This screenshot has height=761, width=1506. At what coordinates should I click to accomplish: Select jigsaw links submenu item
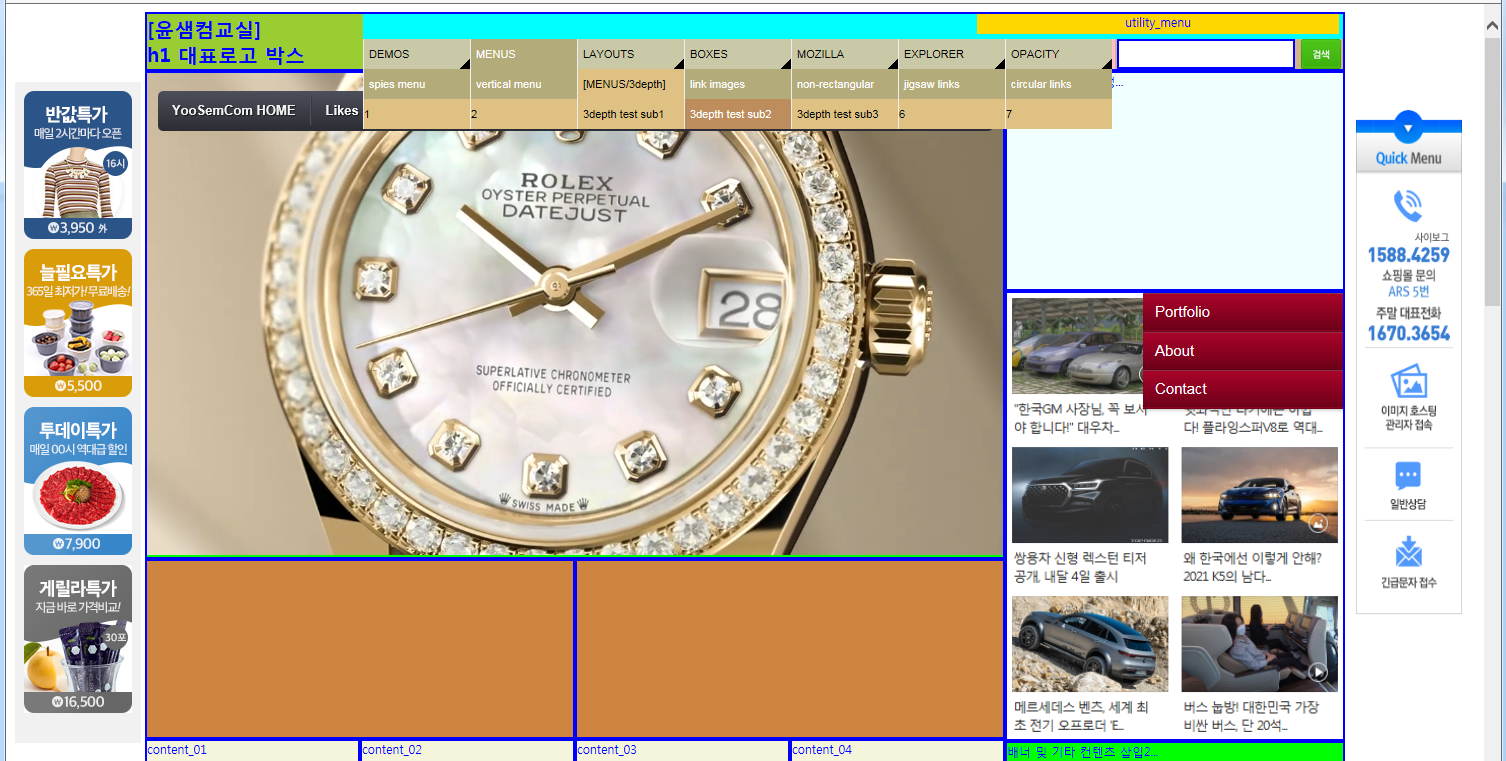[952, 84]
